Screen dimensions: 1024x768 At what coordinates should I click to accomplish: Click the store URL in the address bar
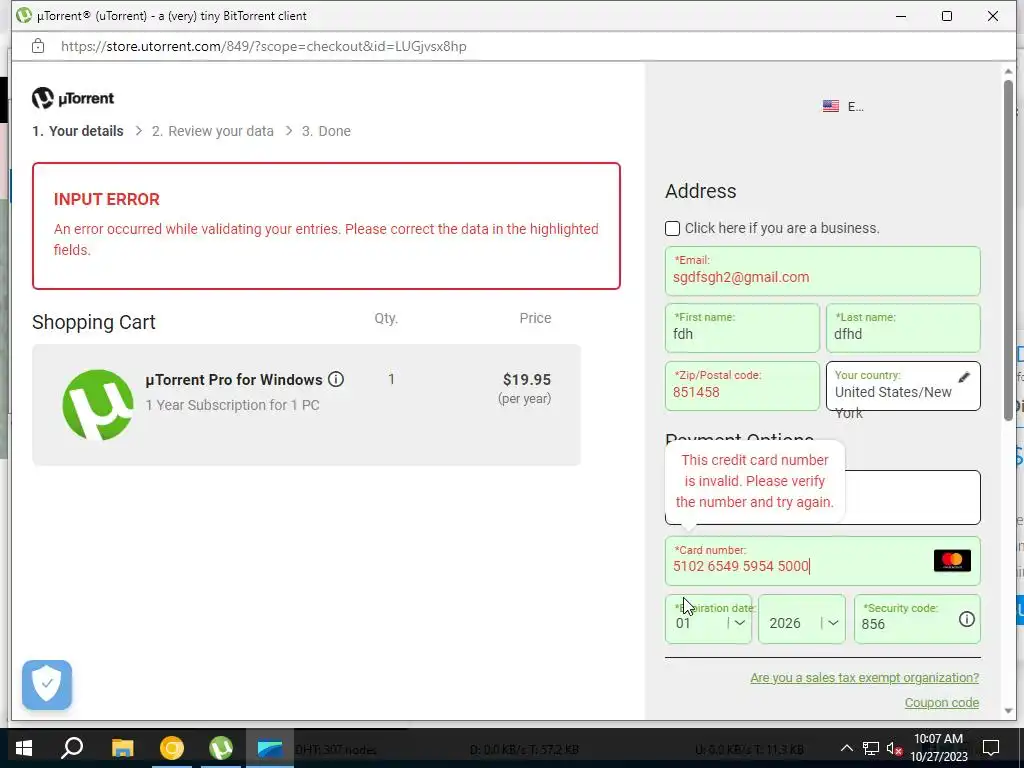[x=264, y=46]
